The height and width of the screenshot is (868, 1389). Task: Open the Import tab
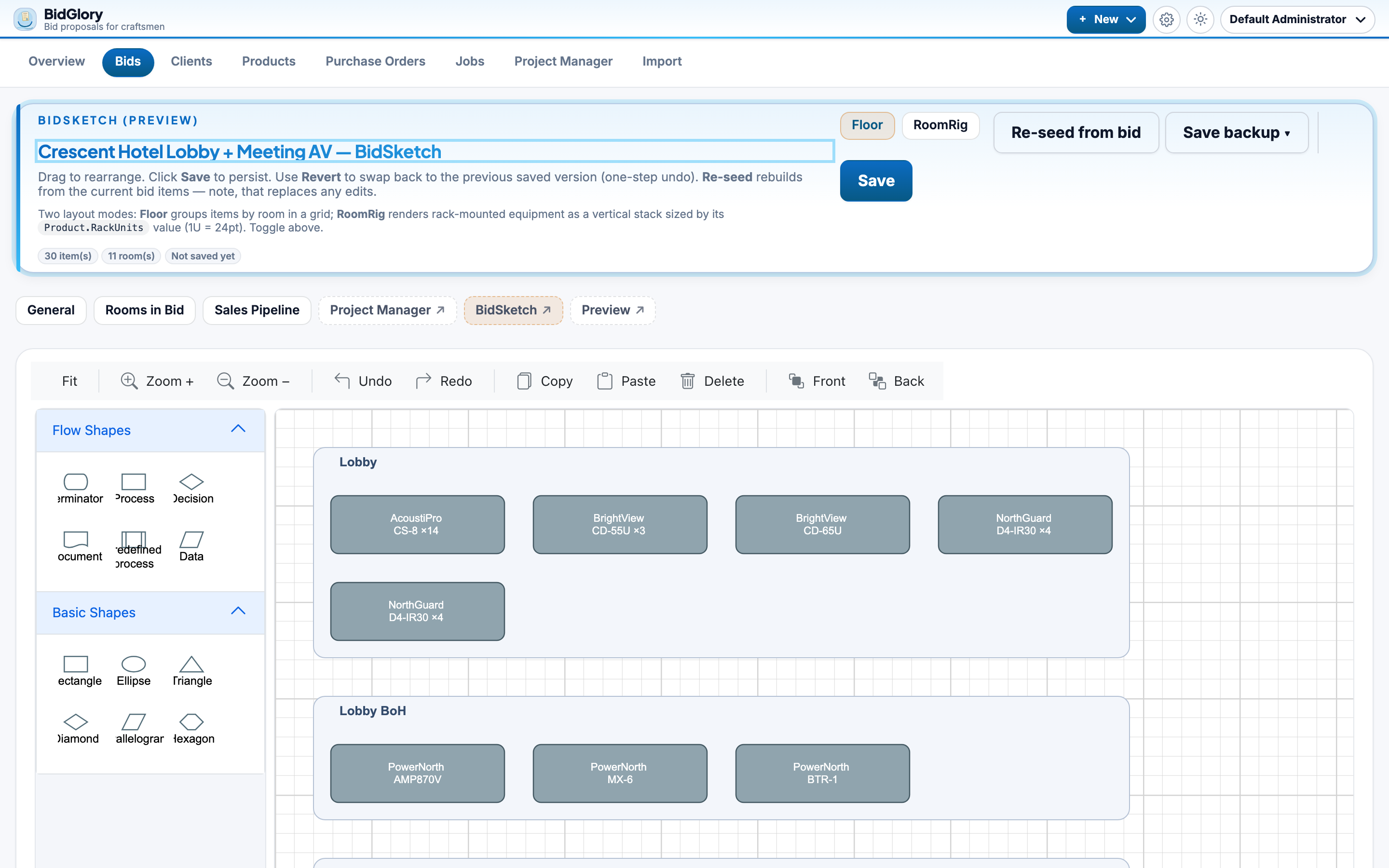click(662, 61)
